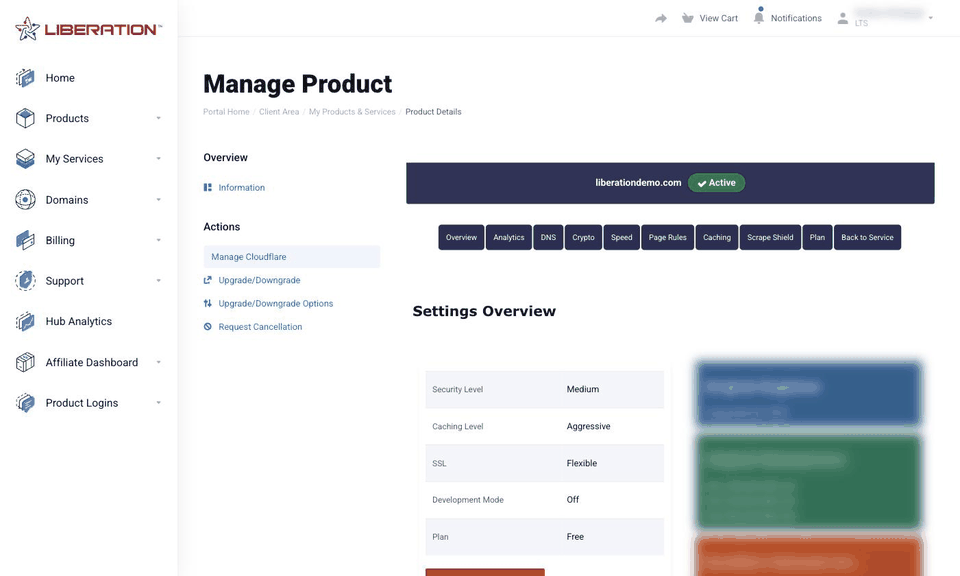Click the Product Logins icon
The image size is (960, 576).
pyautogui.click(x=25, y=403)
